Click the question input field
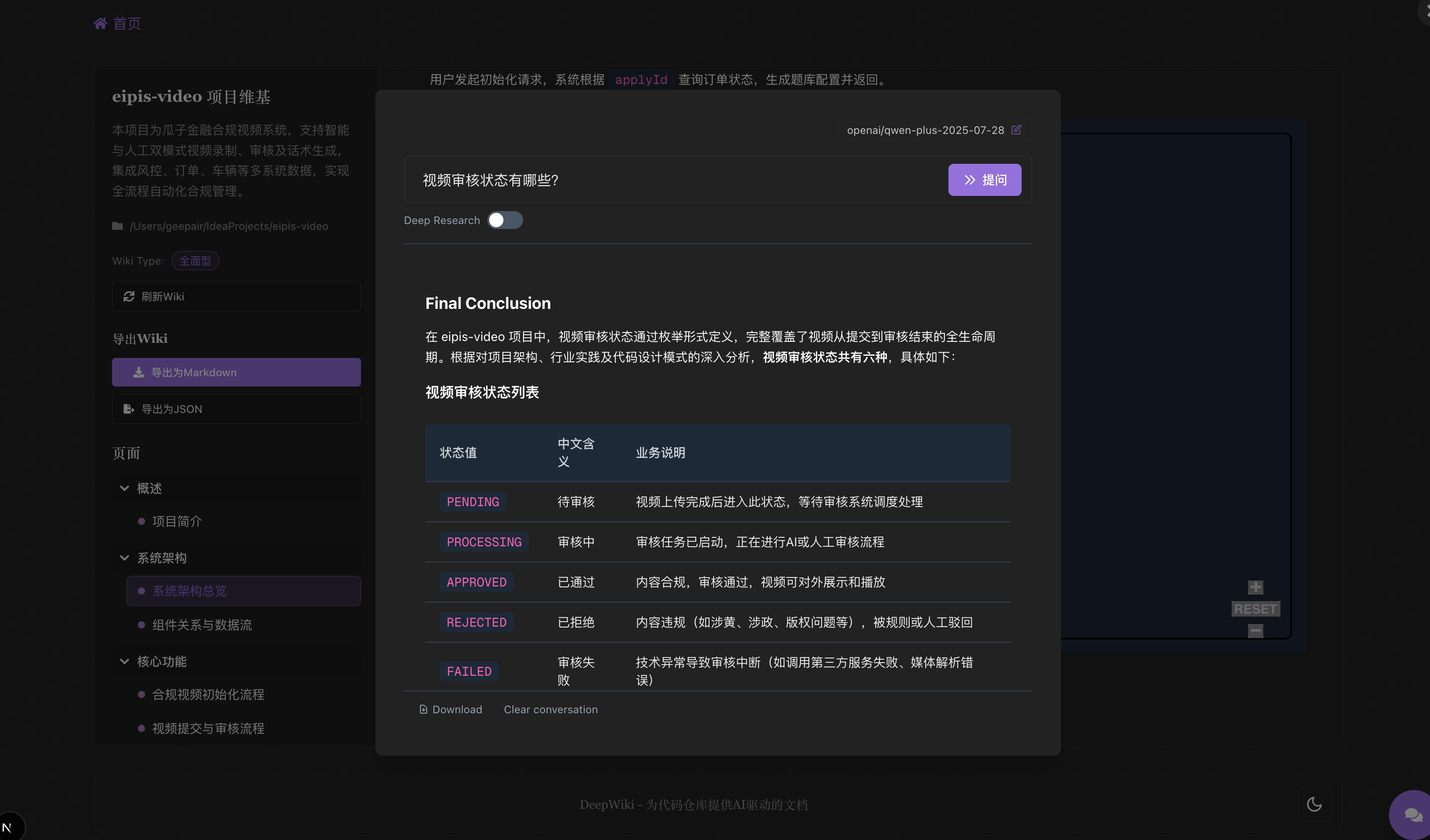 click(x=675, y=180)
